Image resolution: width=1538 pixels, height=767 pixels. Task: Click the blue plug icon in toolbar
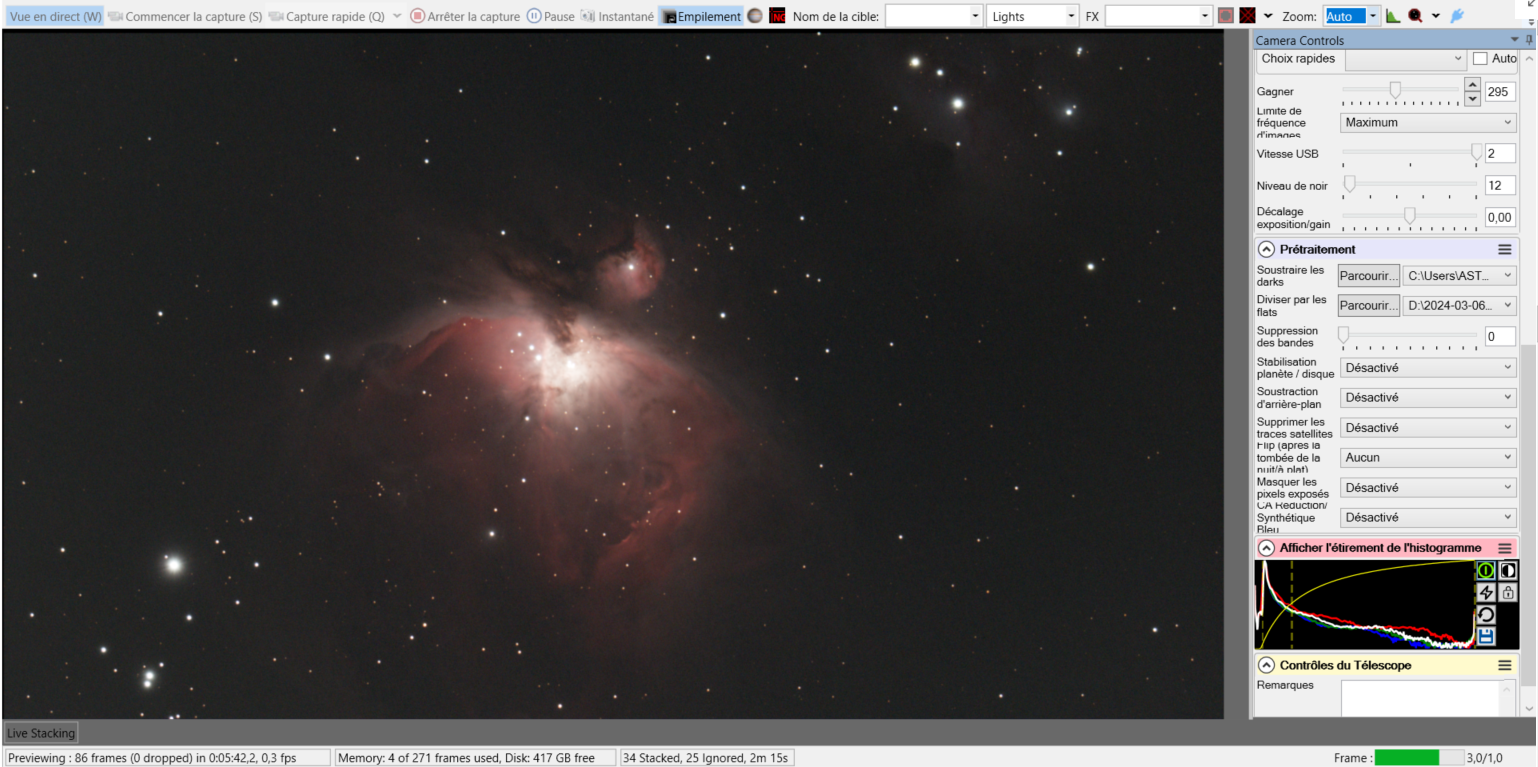(1457, 16)
